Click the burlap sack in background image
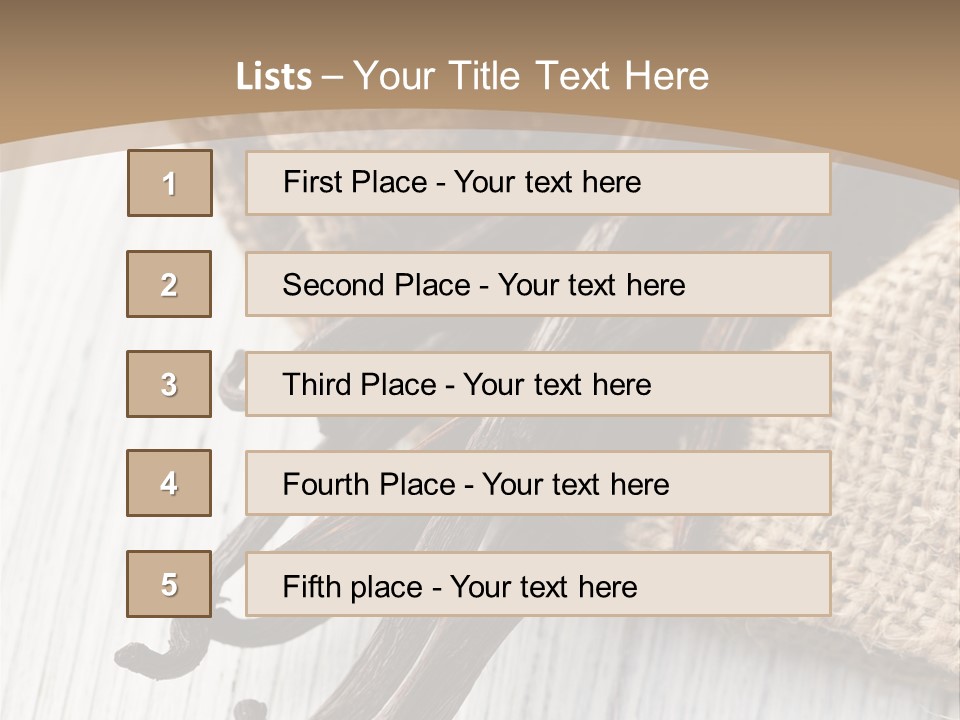 pyautogui.click(x=869, y=429)
